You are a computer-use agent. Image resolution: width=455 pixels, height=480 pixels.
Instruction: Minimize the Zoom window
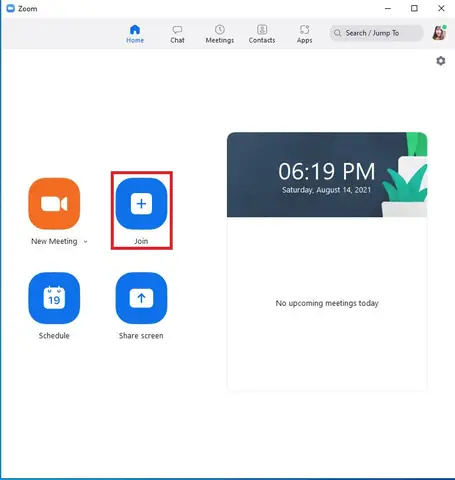(x=388, y=8)
